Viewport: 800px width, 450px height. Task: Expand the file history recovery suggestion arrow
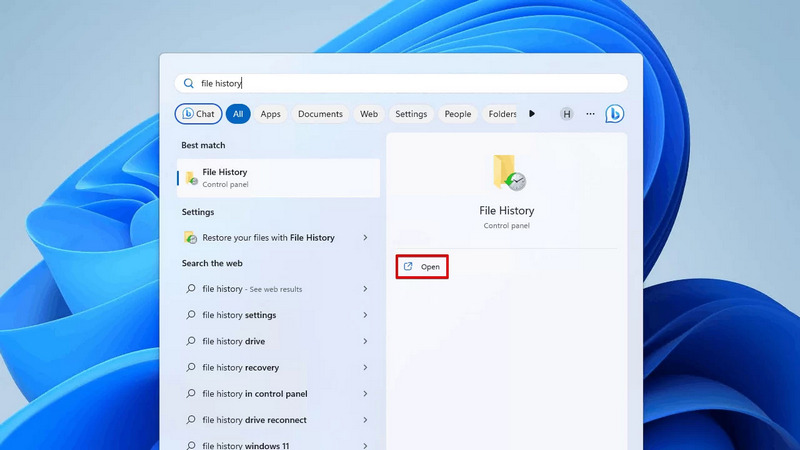tap(365, 368)
